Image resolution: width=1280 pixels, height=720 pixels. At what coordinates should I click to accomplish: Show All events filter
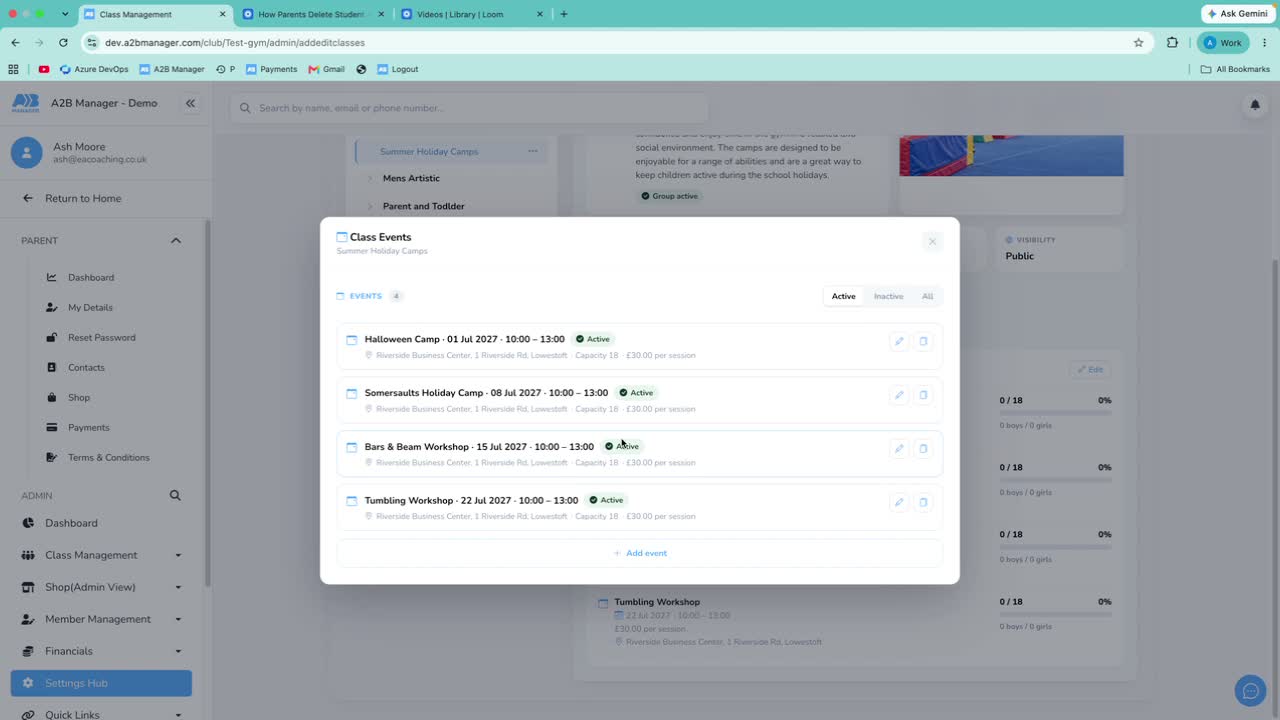tap(927, 296)
